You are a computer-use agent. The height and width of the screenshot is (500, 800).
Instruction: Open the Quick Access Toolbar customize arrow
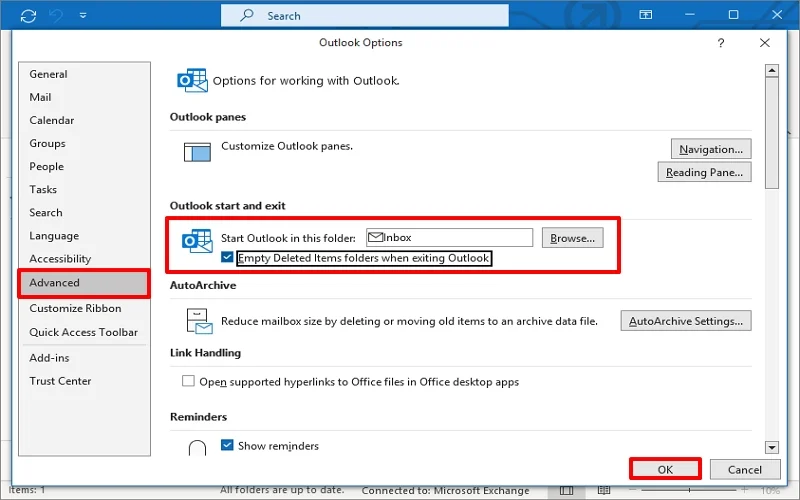(x=83, y=16)
